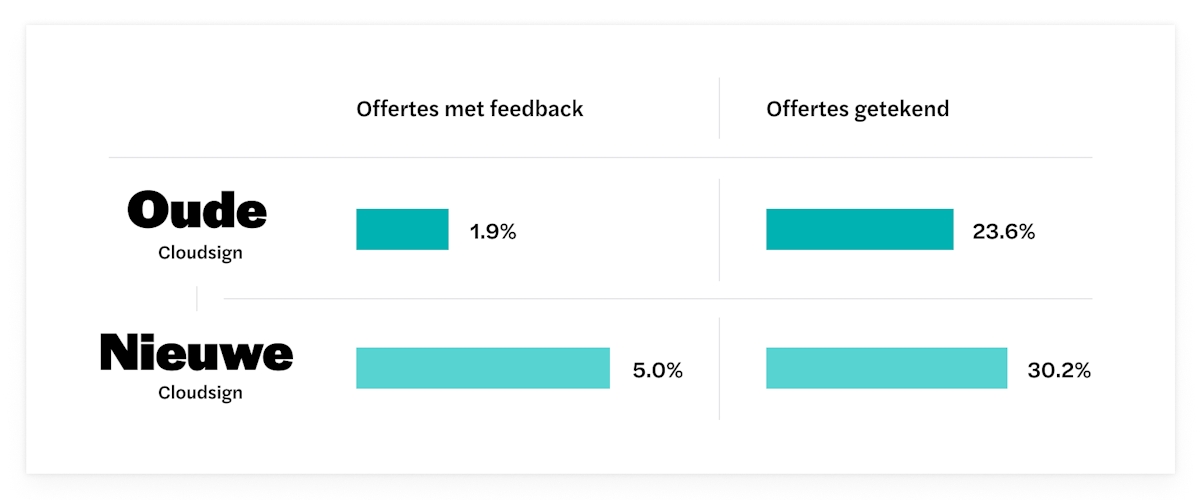Viewport: 1200px width, 500px height.
Task: Select the bold "Nieuwe" row heading
Action: pos(197,354)
